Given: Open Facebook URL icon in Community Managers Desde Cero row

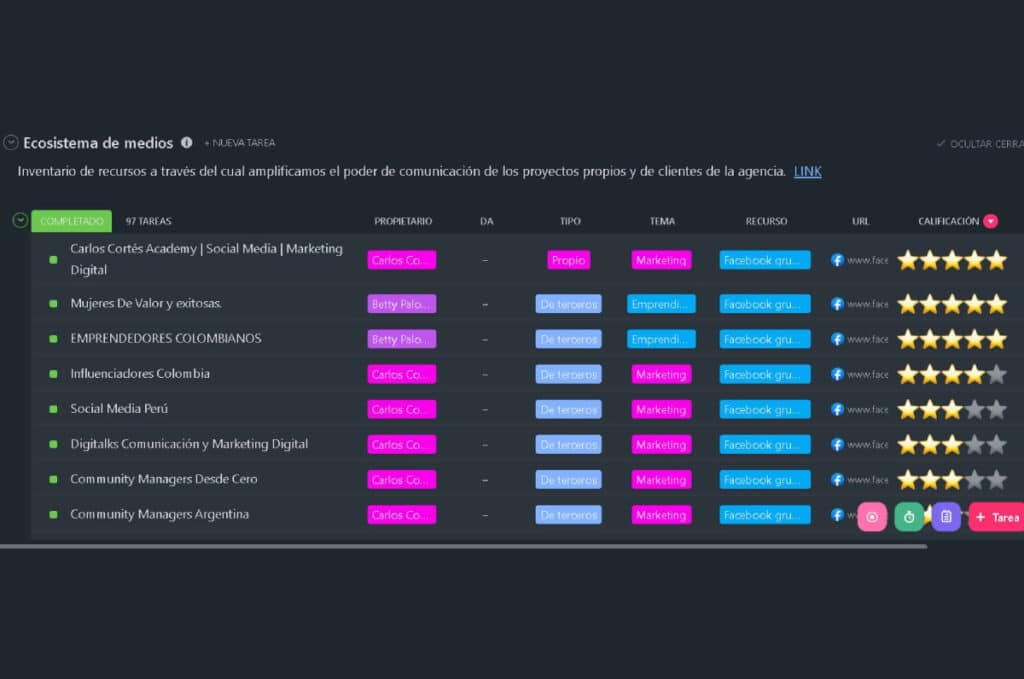Looking at the screenshot, I should click(x=837, y=480).
